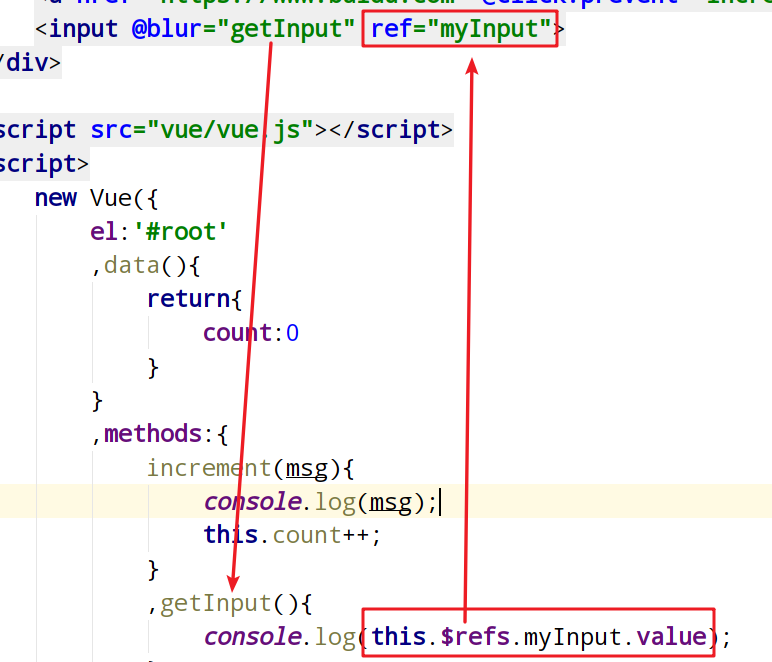Click console in the getInput log line
This screenshot has height=662, width=772.
coord(253,637)
